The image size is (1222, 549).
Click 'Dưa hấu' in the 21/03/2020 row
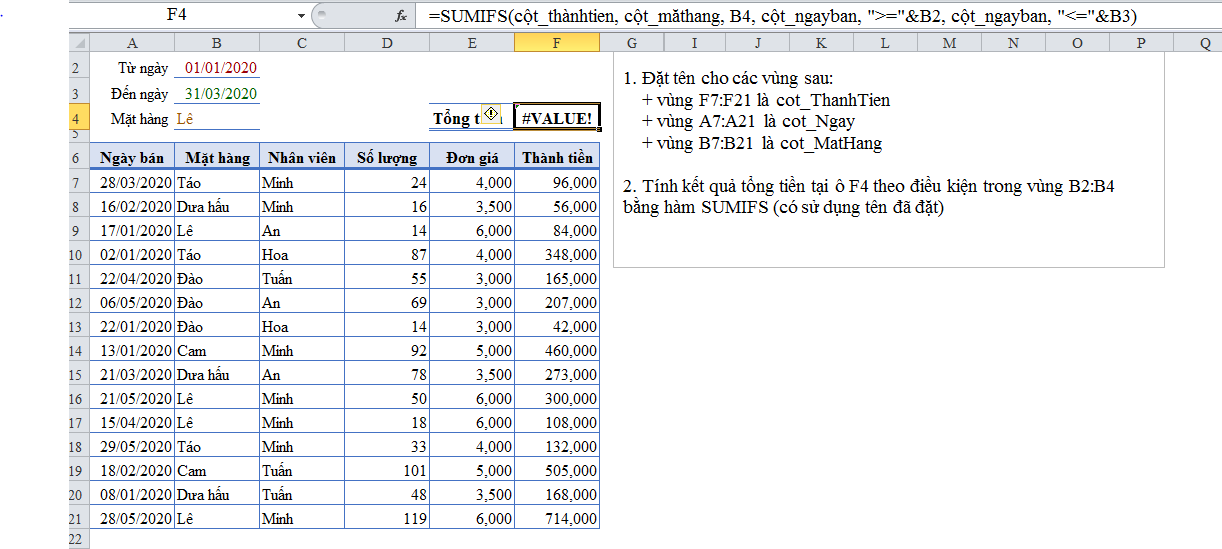coord(217,375)
